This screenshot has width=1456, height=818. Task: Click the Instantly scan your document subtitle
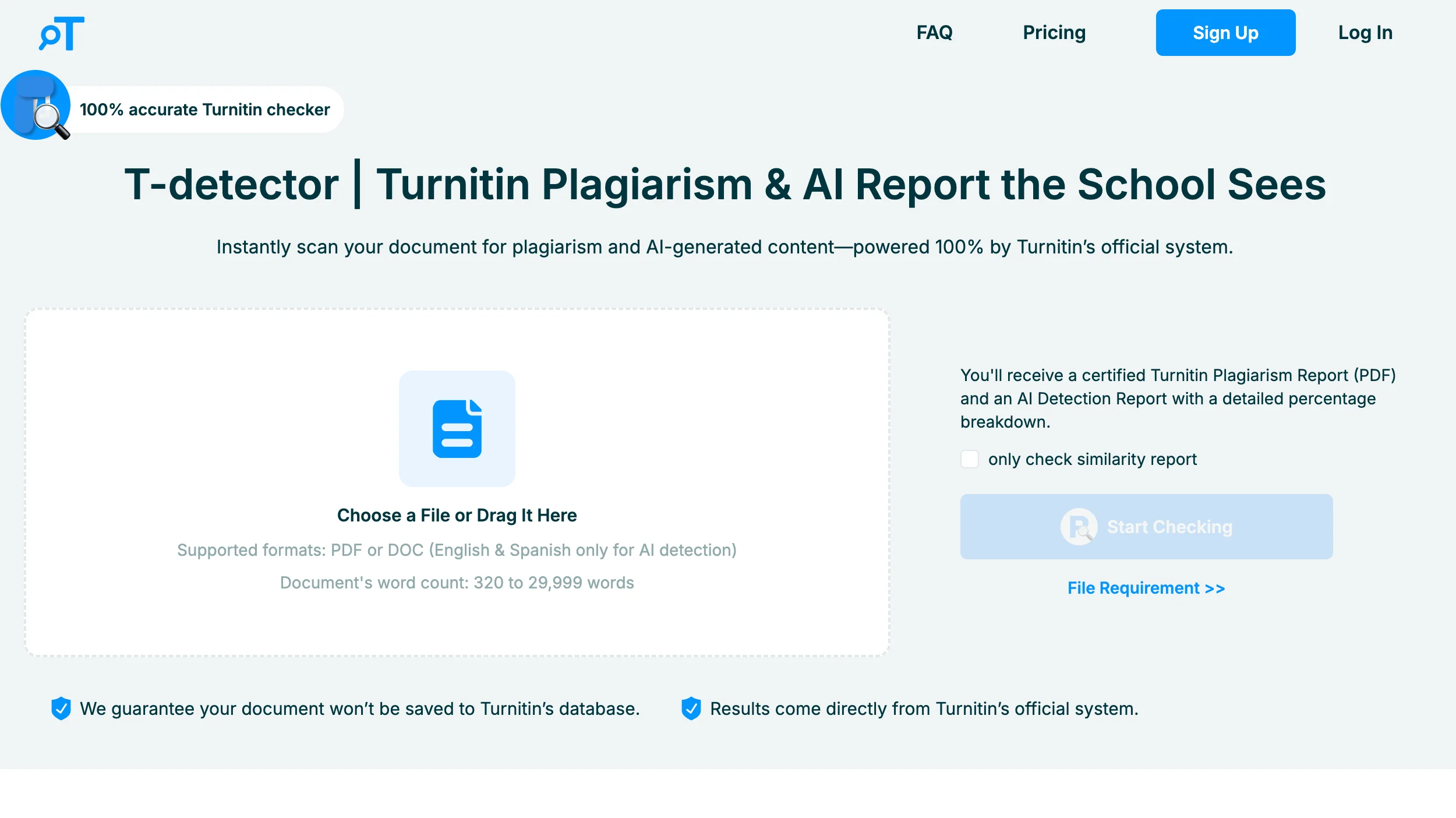pos(725,247)
